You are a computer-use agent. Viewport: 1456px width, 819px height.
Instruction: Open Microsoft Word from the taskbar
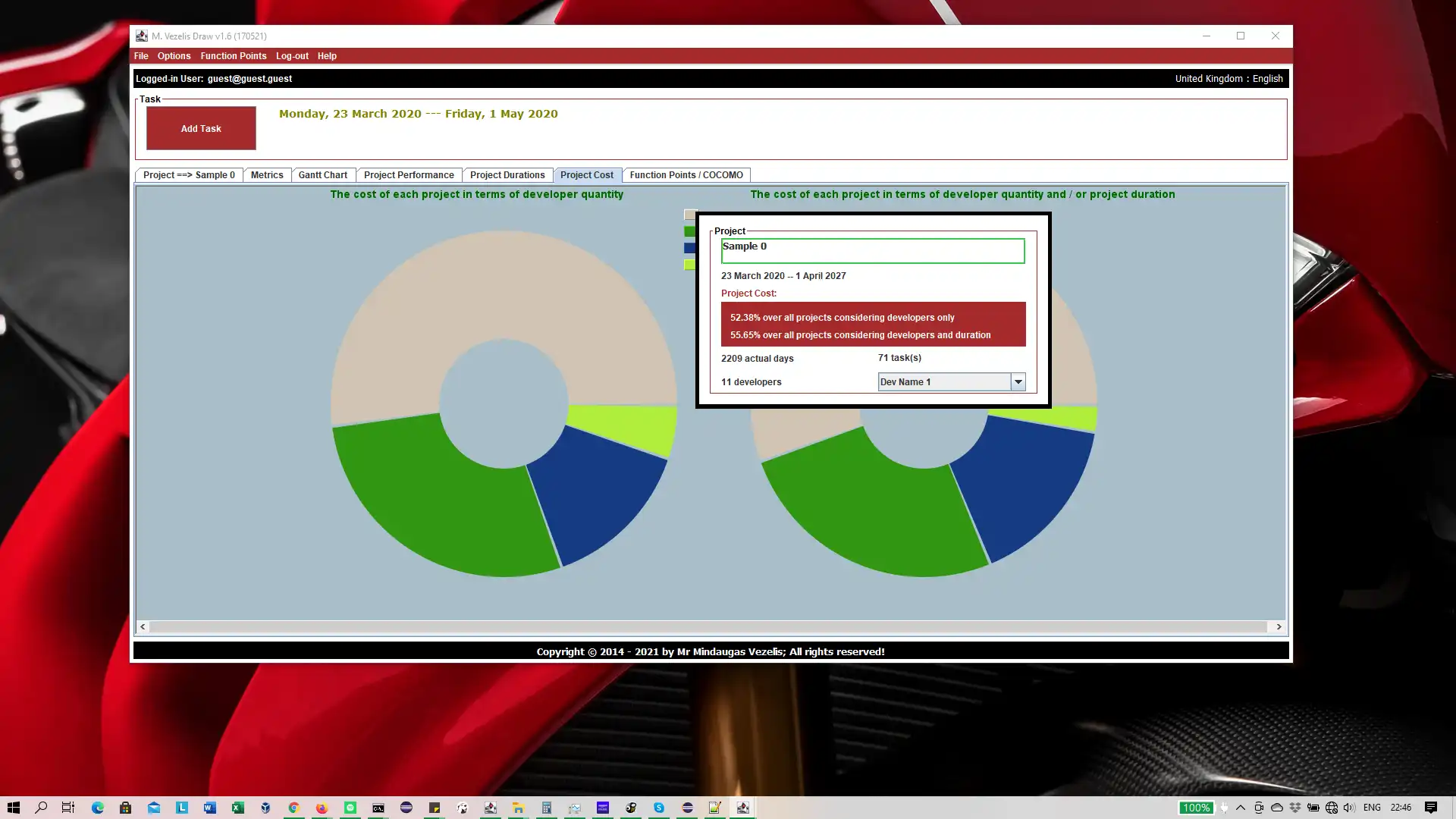click(210, 808)
